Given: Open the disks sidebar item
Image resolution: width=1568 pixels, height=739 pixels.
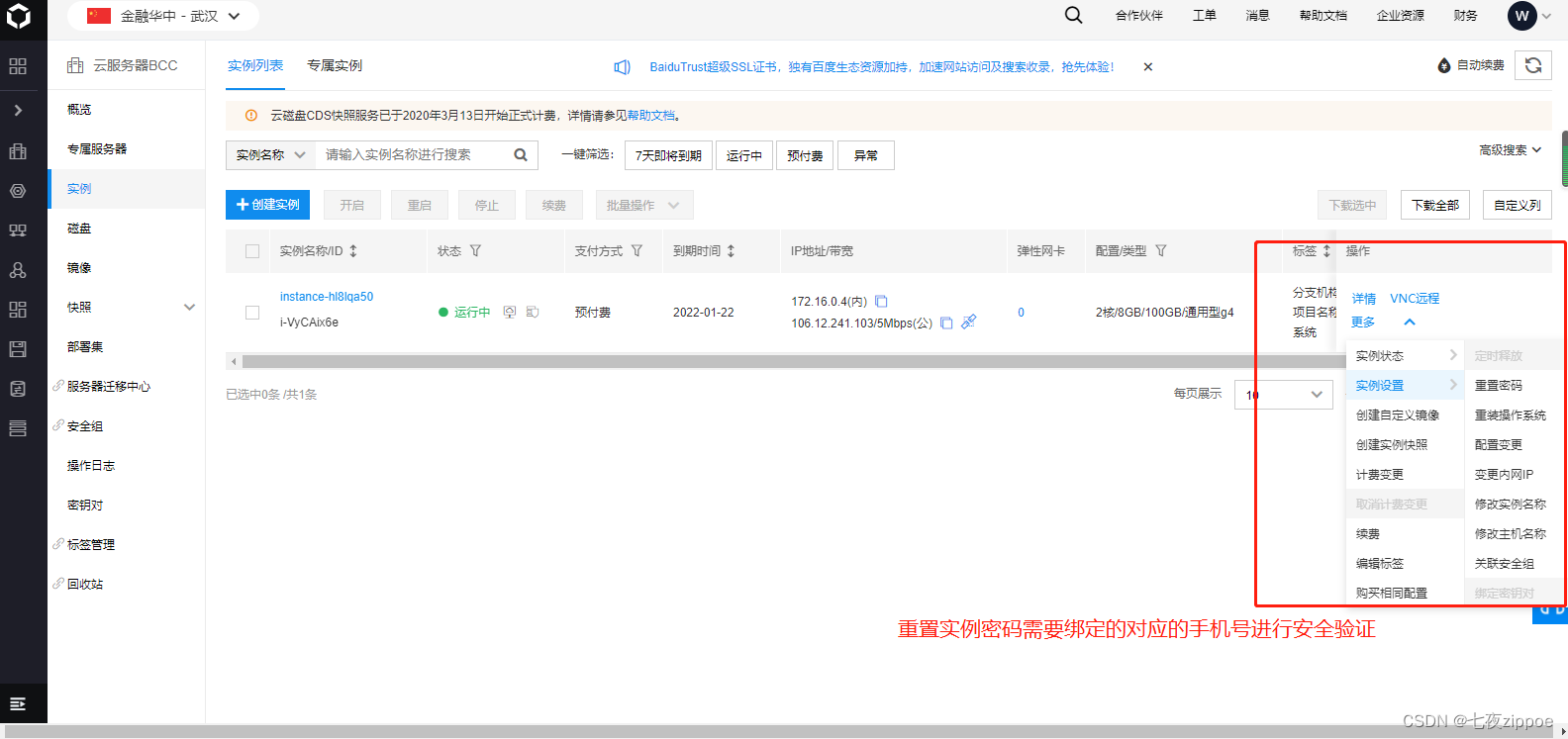Looking at the screenshot, I should (x=79, y=229).
